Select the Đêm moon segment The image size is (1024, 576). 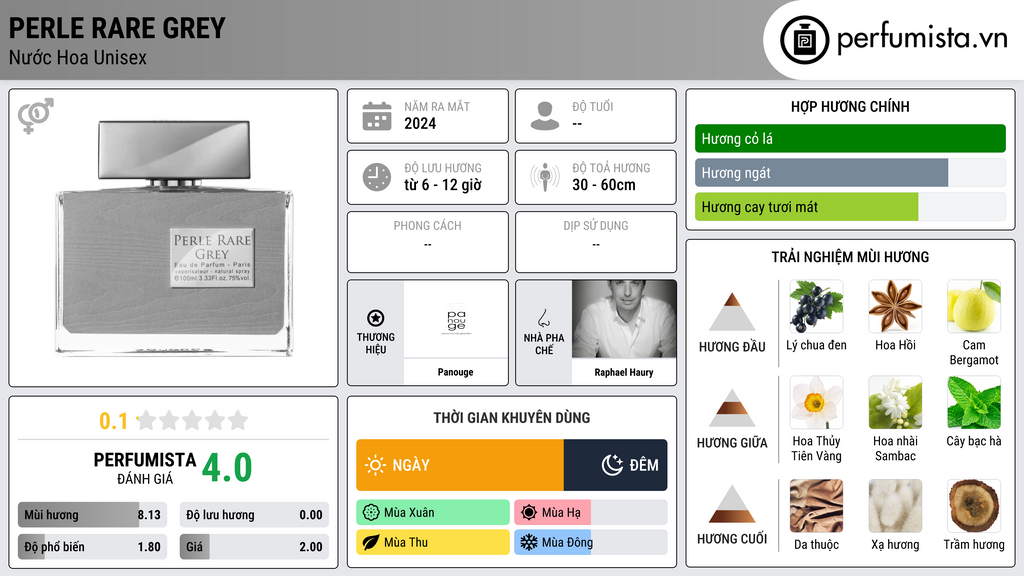[615, 465]
